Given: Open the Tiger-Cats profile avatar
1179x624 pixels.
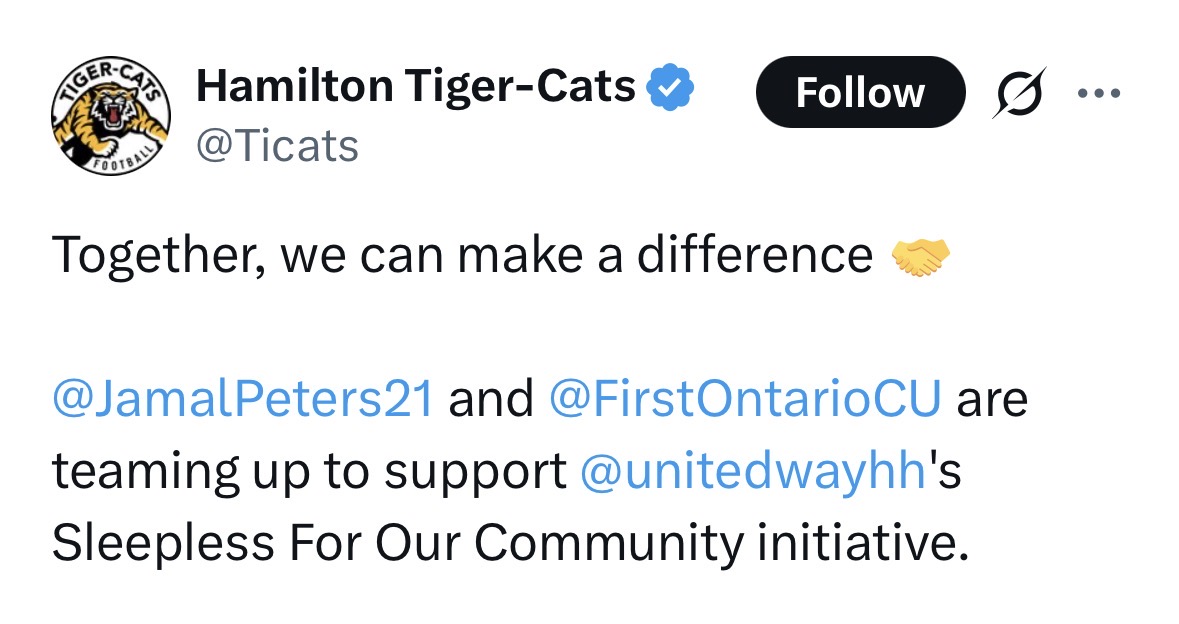Looking at the screenshot, I should point(110,118).
